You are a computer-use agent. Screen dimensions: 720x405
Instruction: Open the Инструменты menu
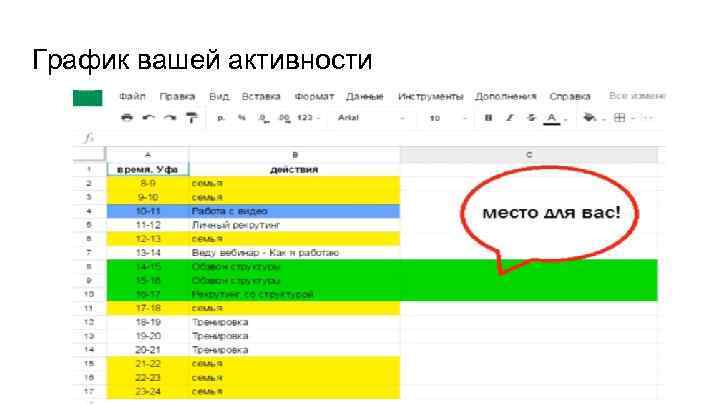click(x=431, y=96)
